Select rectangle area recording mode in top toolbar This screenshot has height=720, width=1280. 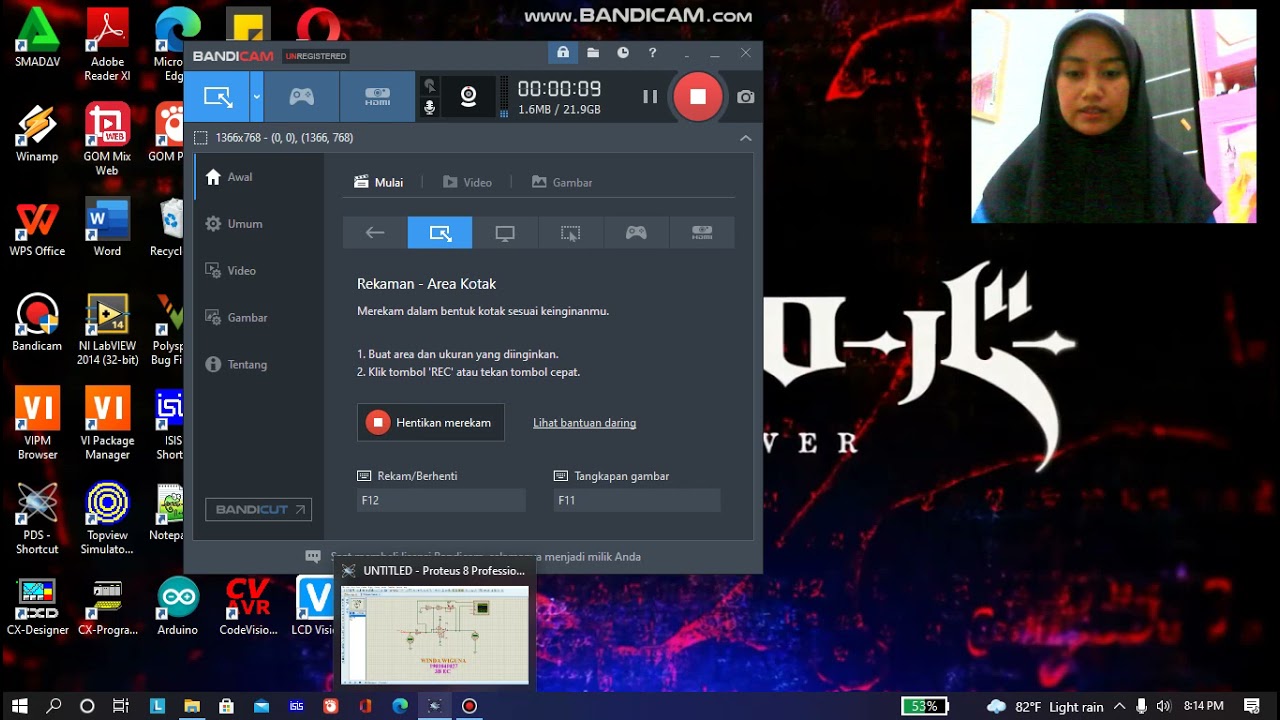217,97
